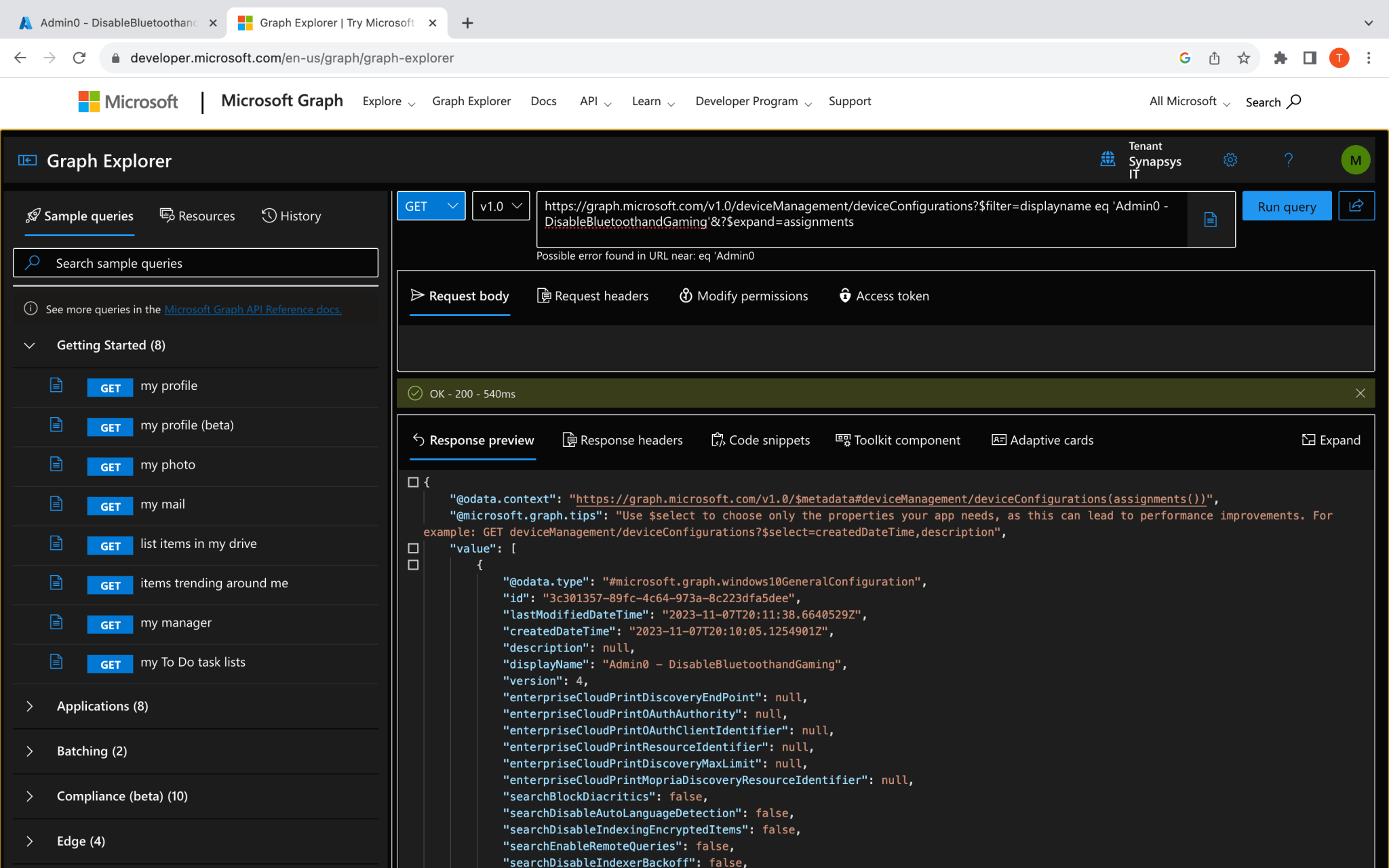
Task: Click the page icon at the query bar's right edge
Action: click(1211, 219)
